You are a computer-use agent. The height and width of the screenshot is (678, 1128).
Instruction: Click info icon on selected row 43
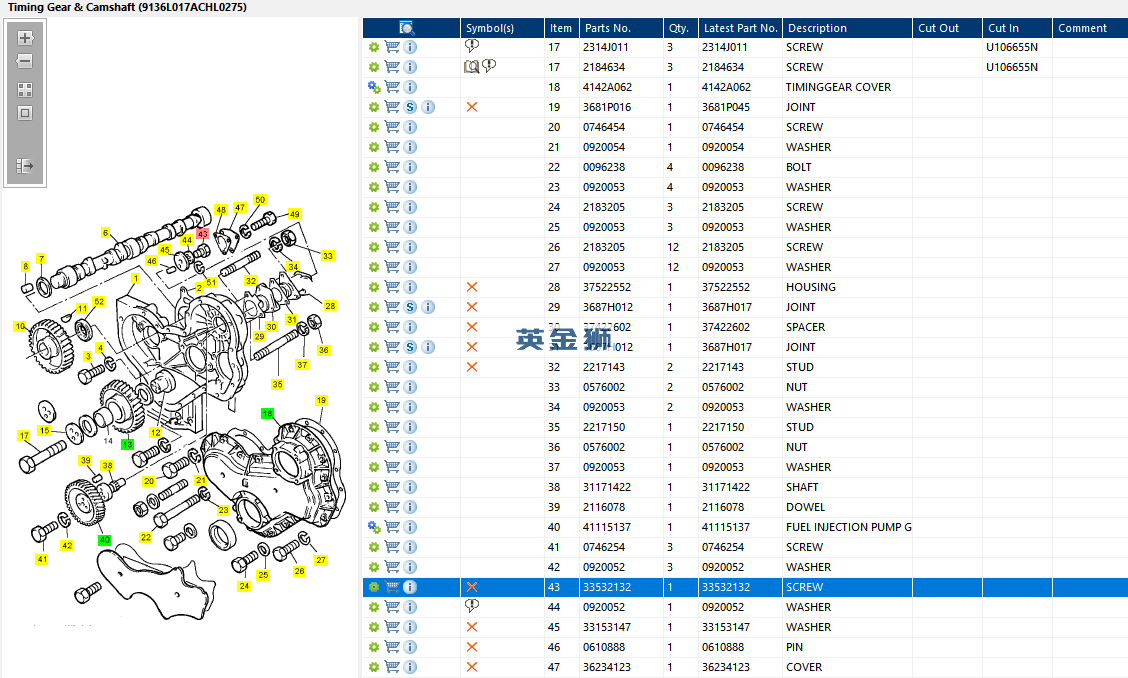[410, 587]
